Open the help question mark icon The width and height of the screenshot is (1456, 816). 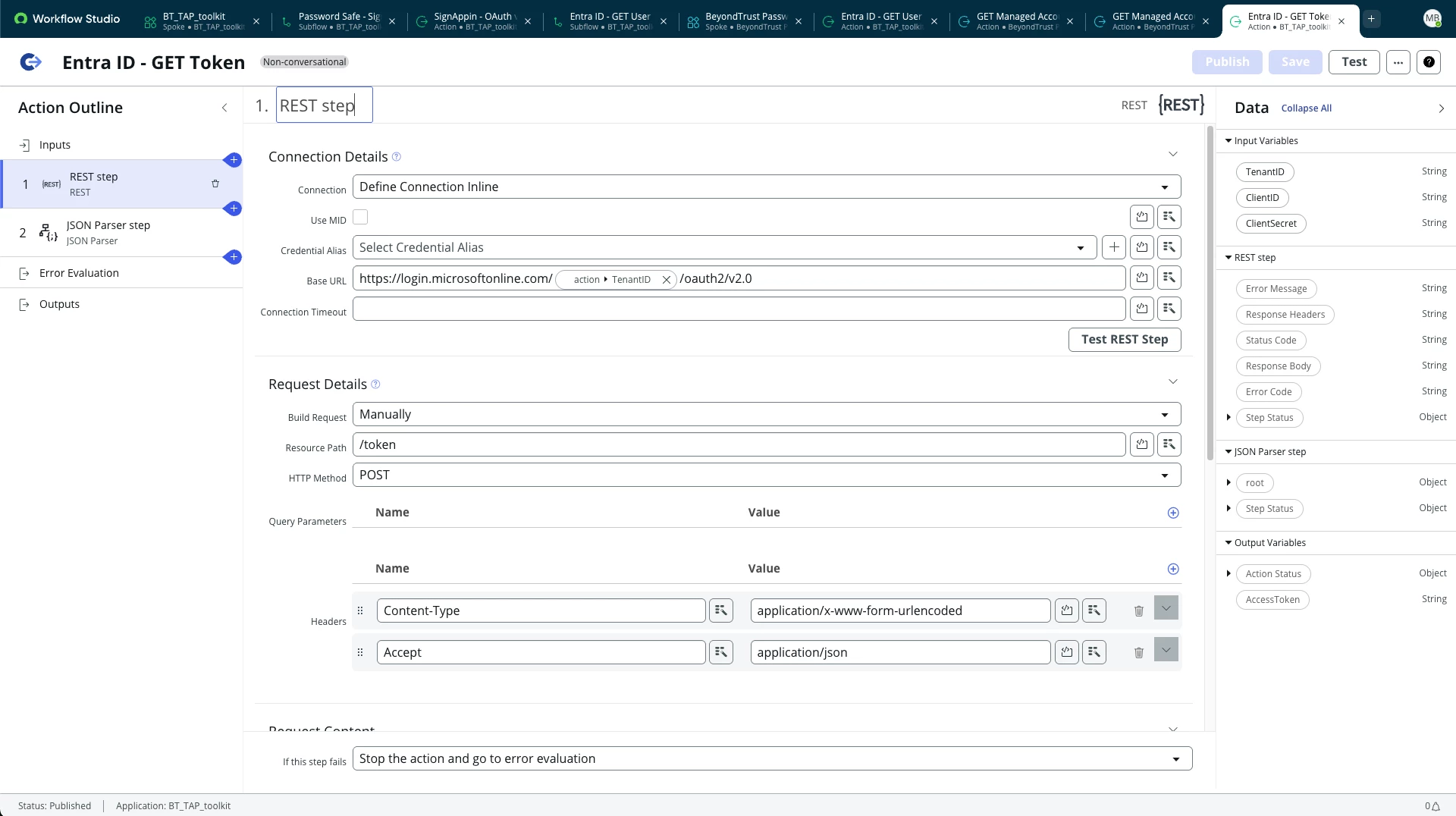click(1429, 62)
